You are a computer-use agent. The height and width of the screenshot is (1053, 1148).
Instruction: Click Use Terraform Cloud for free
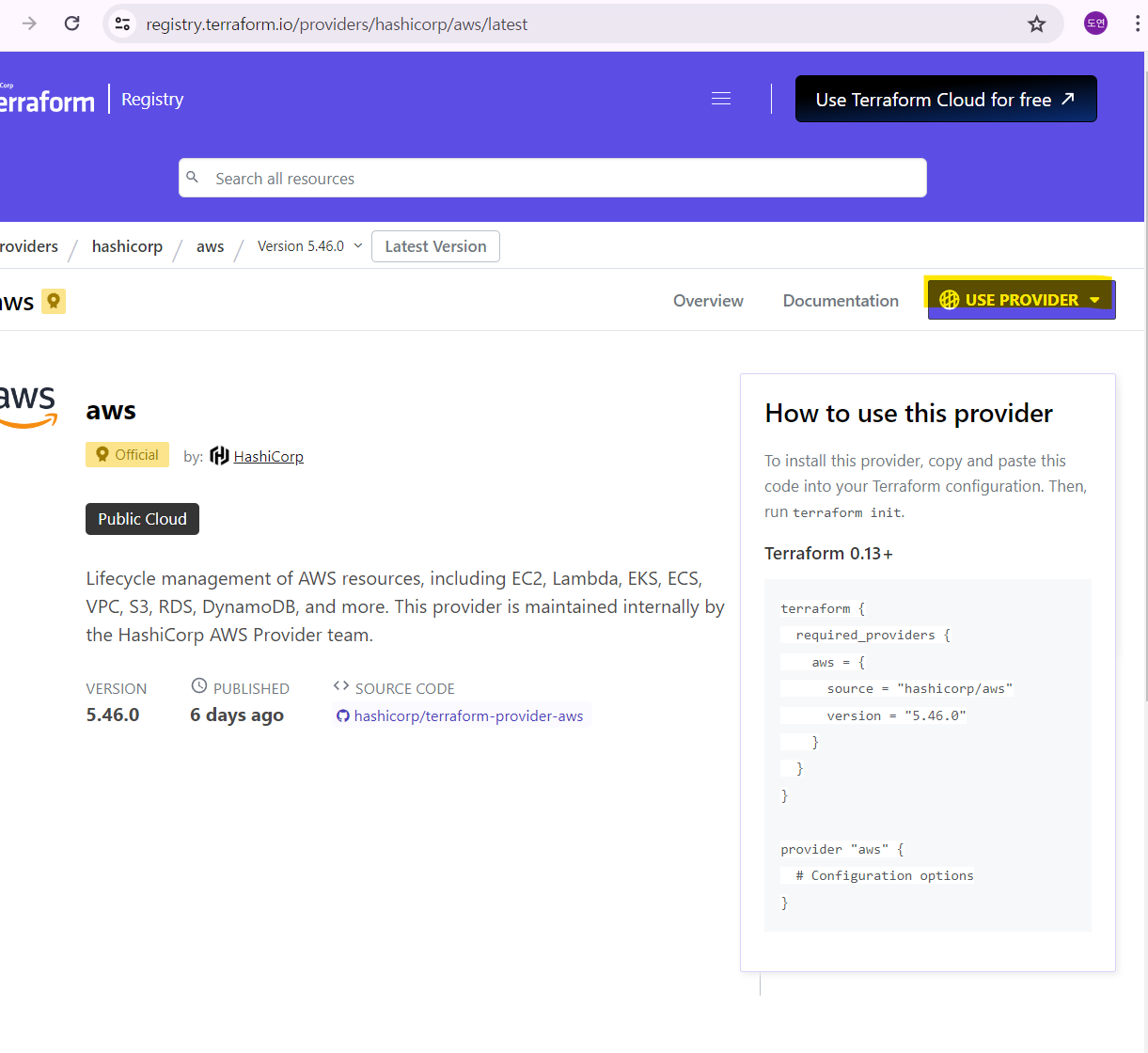(x=946, y=99)
